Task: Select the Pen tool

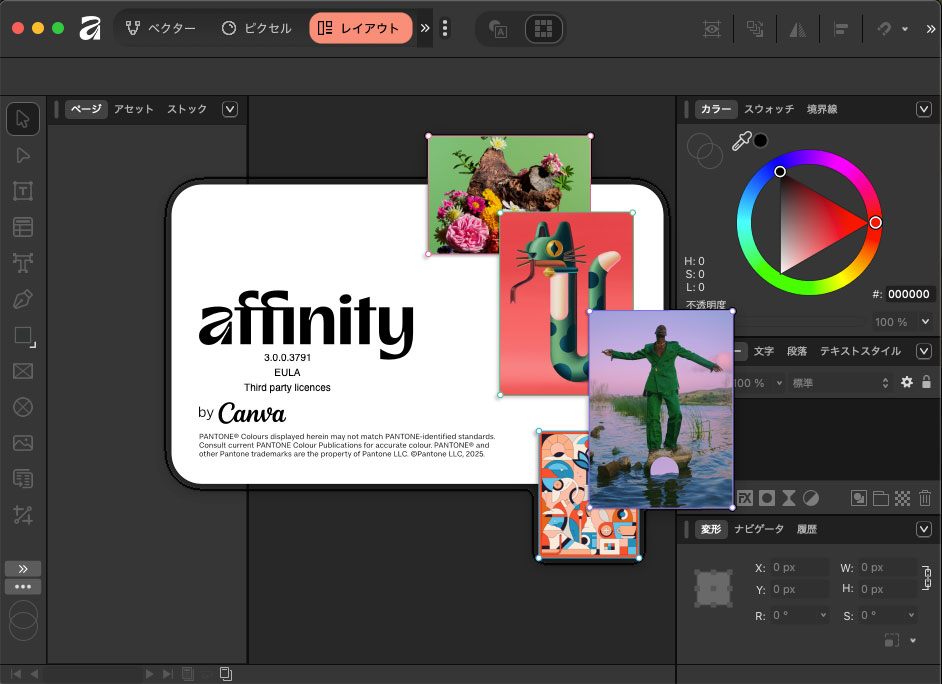Action: pyautogui.click(x=23, y=299)
